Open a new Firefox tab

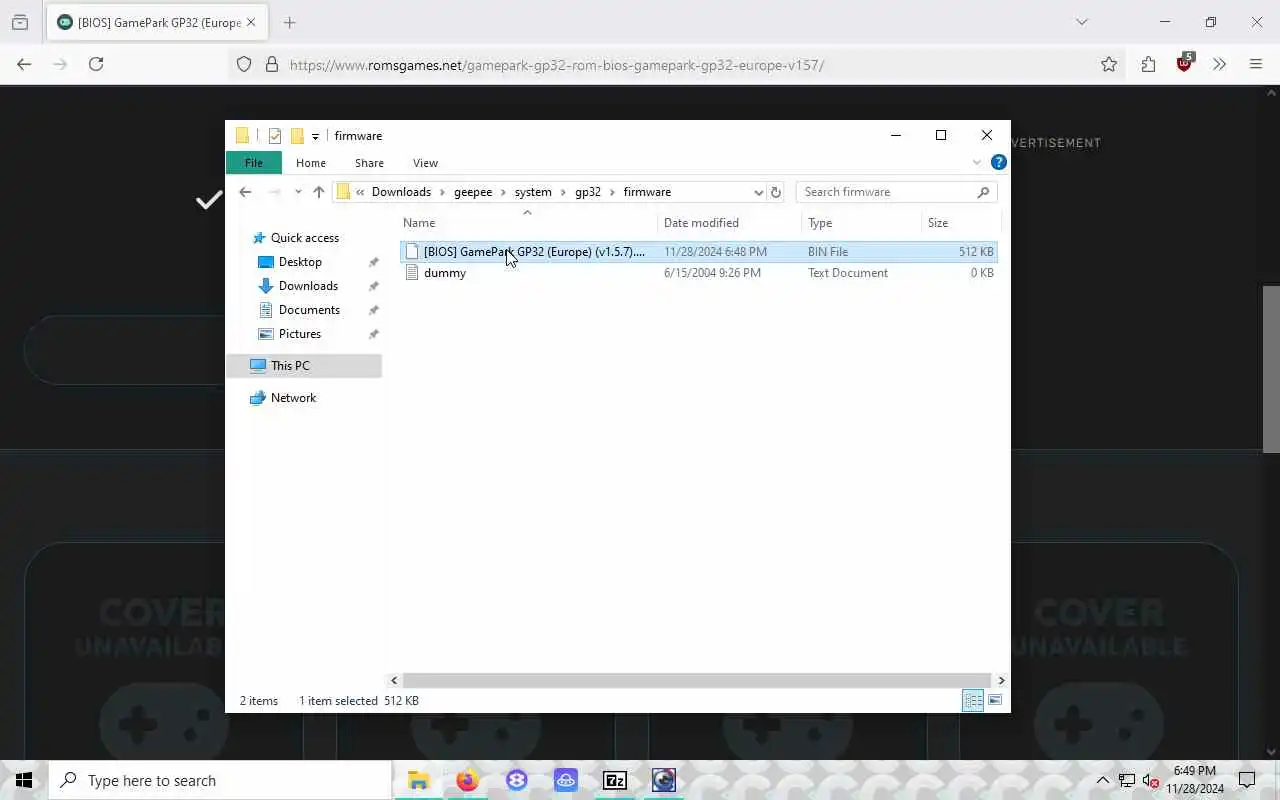tap(290, 22)
